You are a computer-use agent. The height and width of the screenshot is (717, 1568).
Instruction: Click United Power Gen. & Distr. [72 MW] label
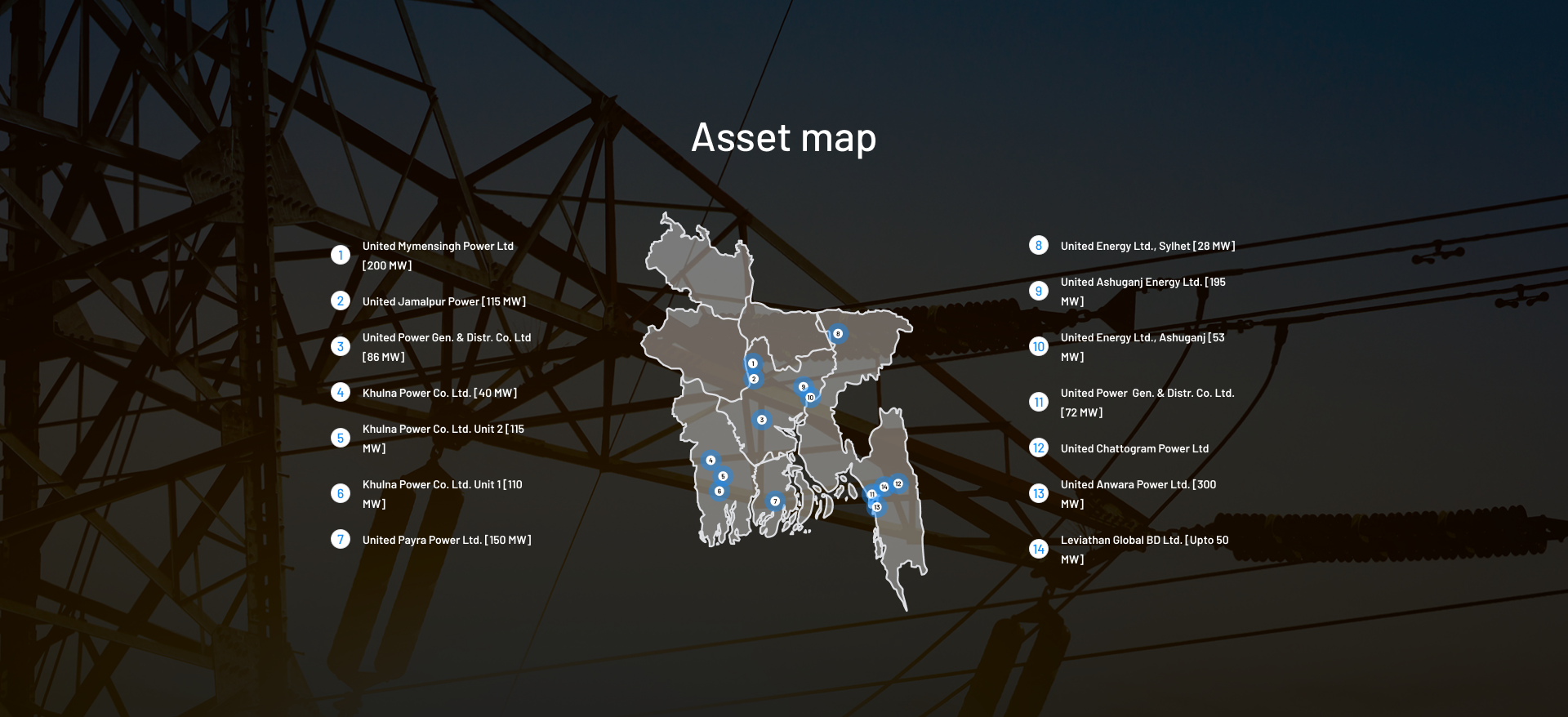click(1147, 403)
